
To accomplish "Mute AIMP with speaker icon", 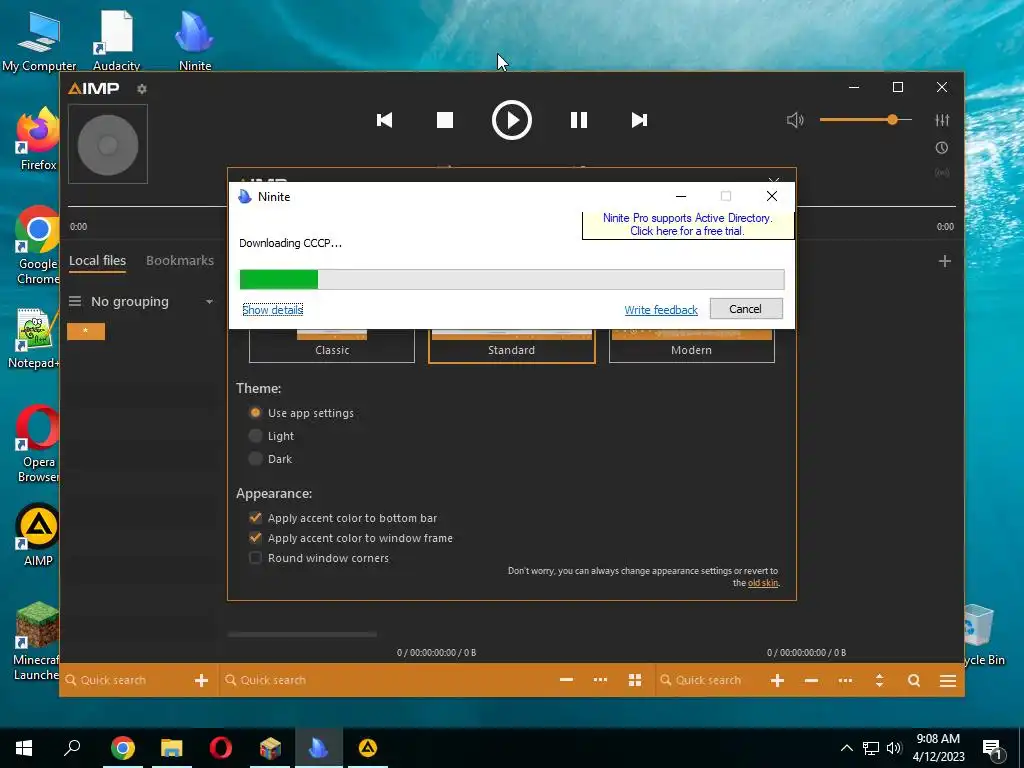I will tap(795, 120).
